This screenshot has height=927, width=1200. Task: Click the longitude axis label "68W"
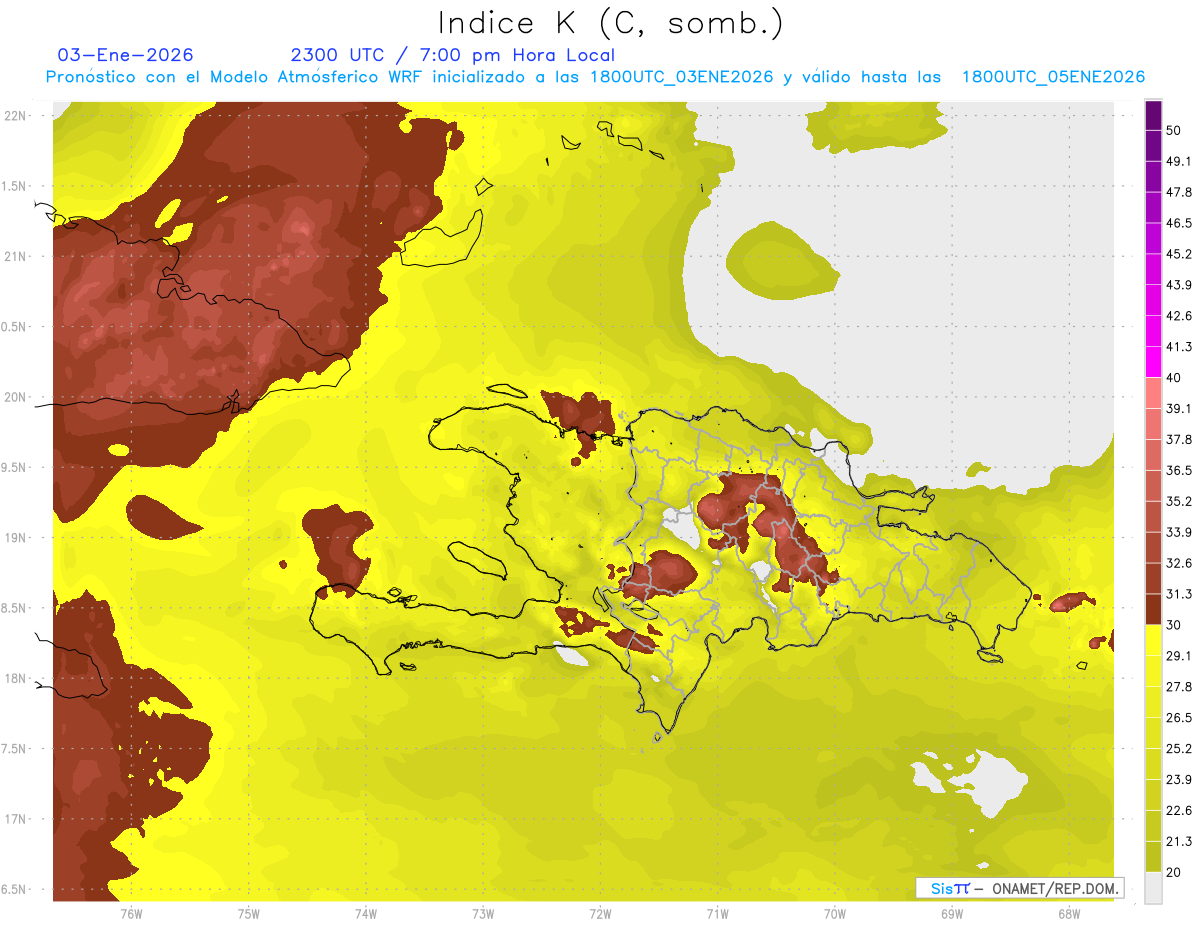tap(1069, 913)
